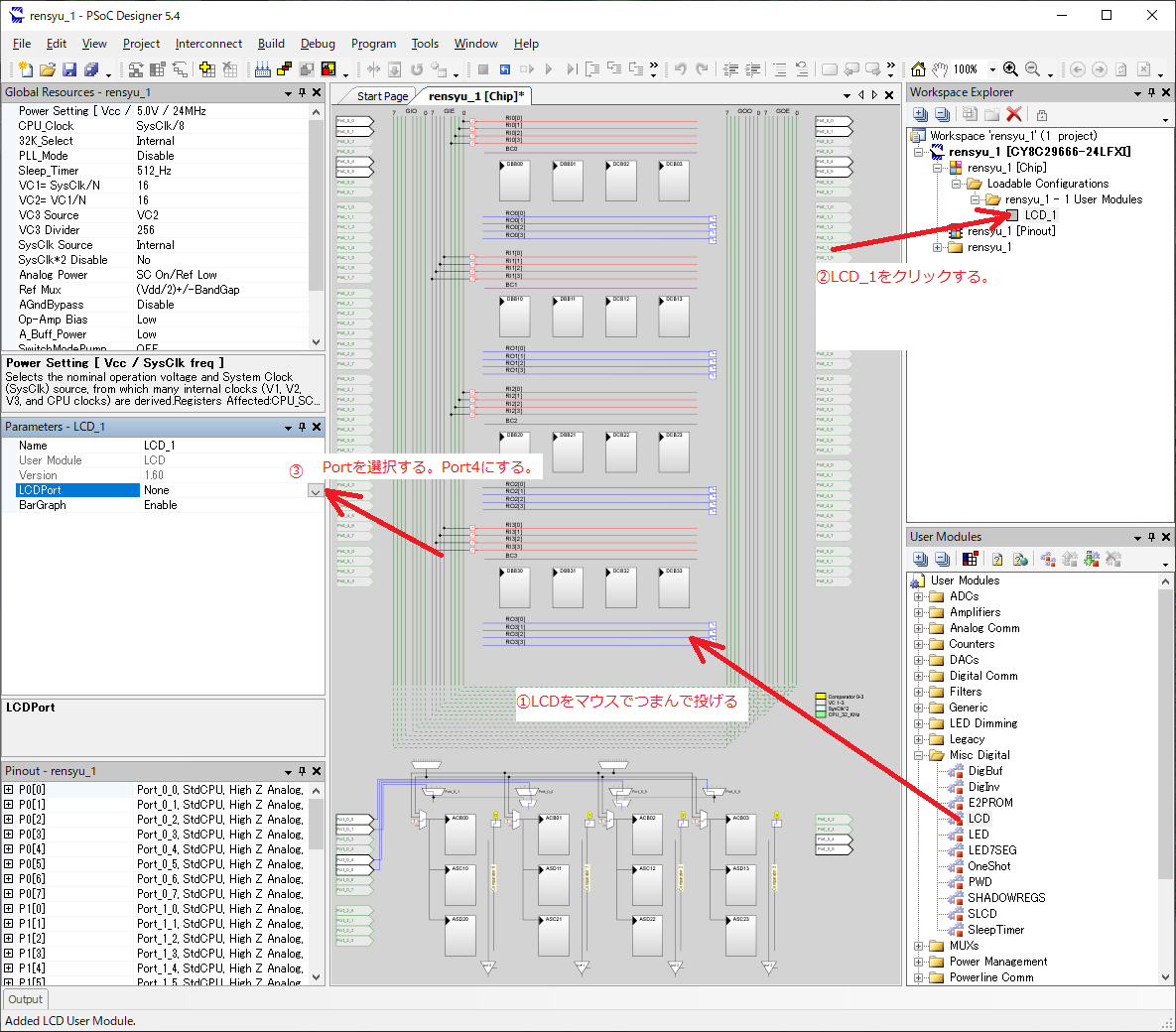
Task: Click the module grid icon in User Modules toolbar
Action: [x=970, y=559]
